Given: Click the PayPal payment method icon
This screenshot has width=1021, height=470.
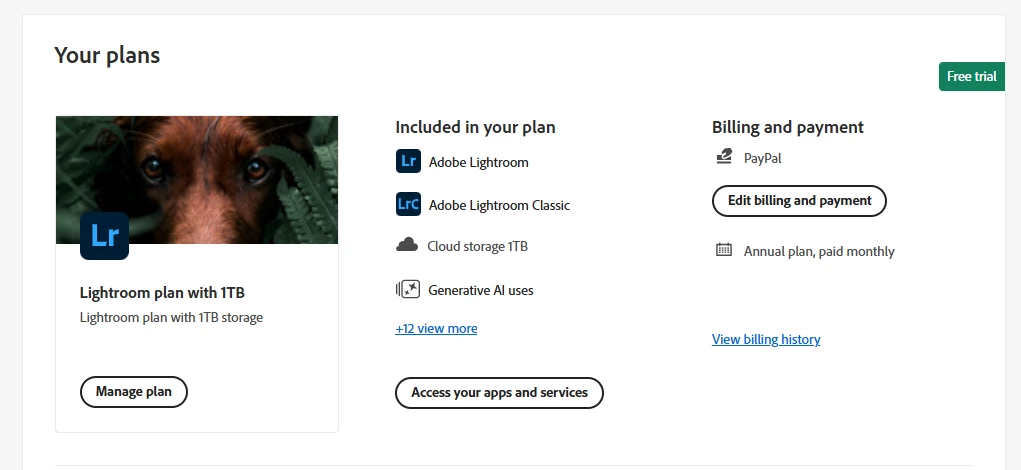Looking at the screenshot, I should pyautogui.click(x=724, y=157).
